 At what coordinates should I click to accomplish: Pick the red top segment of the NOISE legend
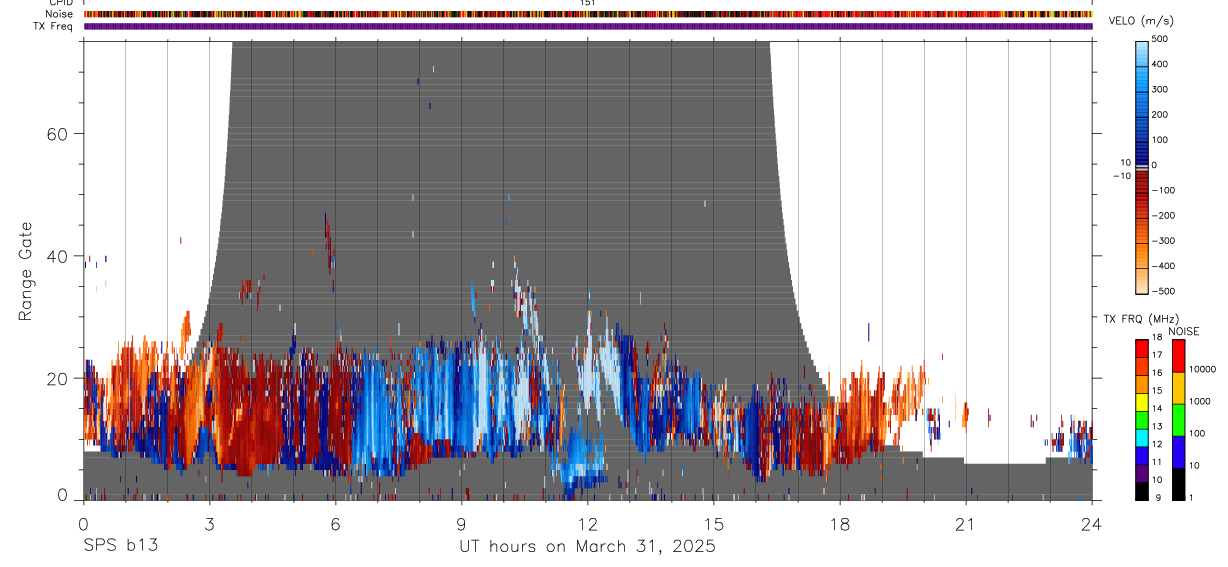coord(1178,356)
